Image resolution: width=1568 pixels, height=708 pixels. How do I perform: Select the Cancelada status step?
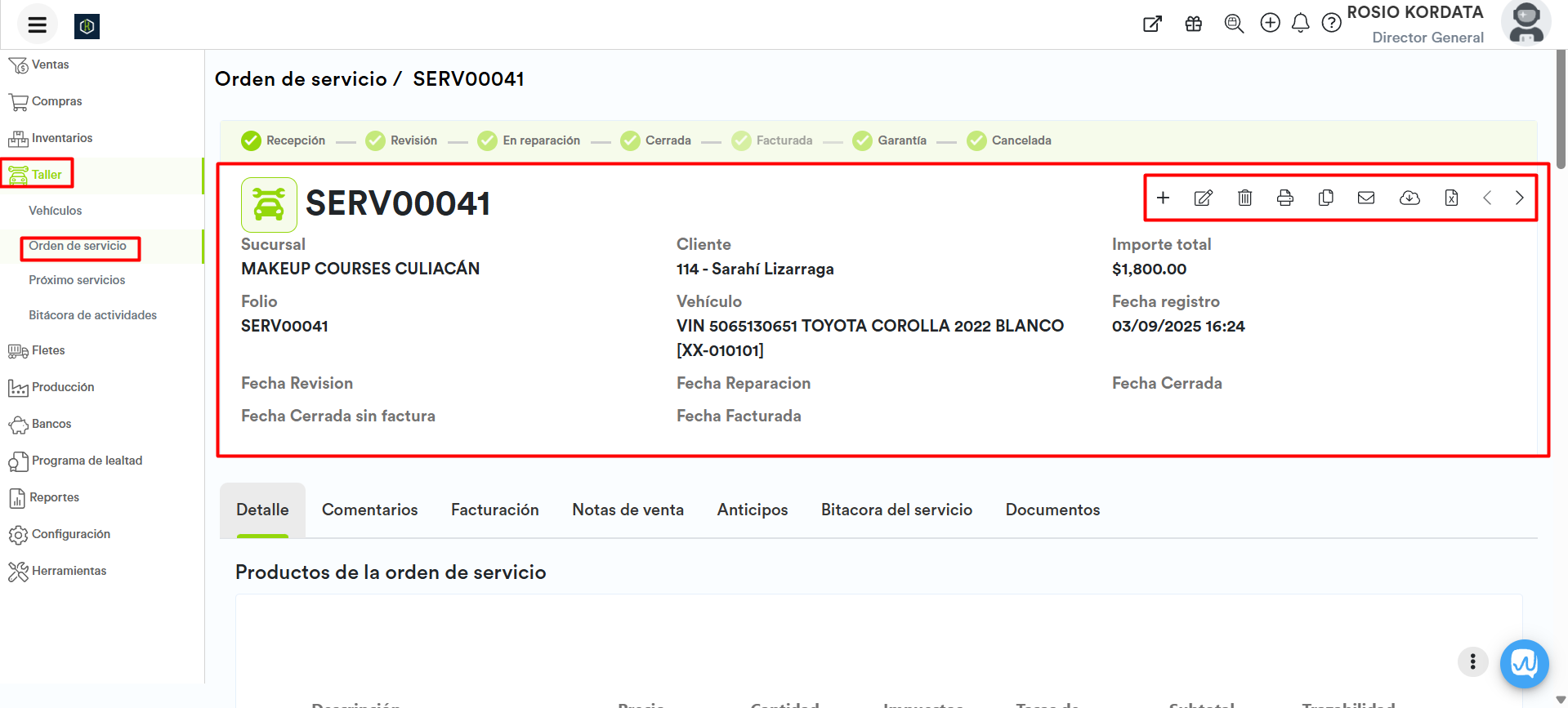(1009, 140)
